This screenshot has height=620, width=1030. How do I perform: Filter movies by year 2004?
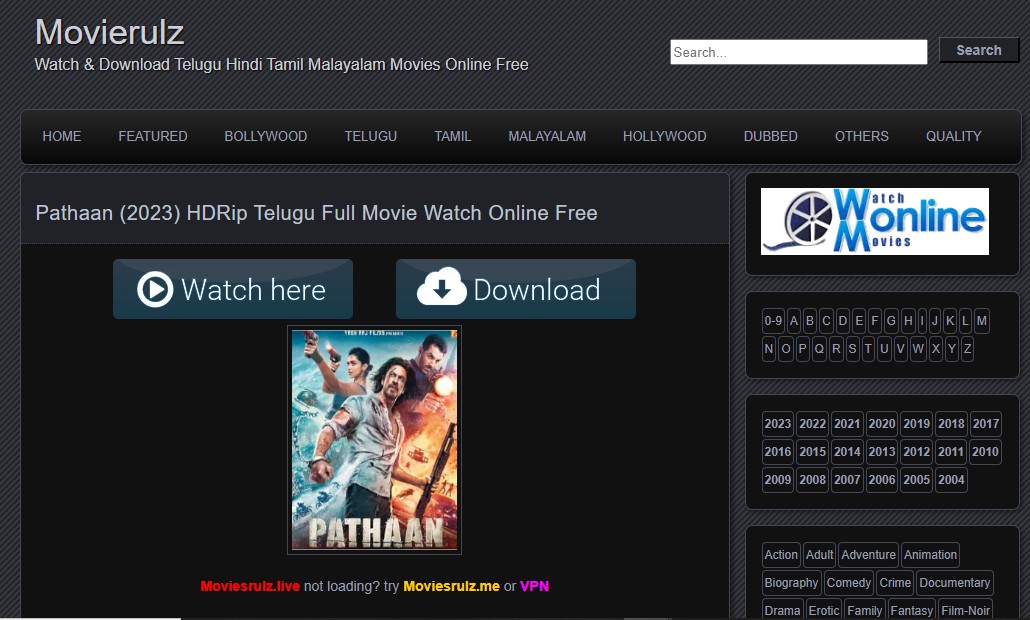click(x=951, y=479)
